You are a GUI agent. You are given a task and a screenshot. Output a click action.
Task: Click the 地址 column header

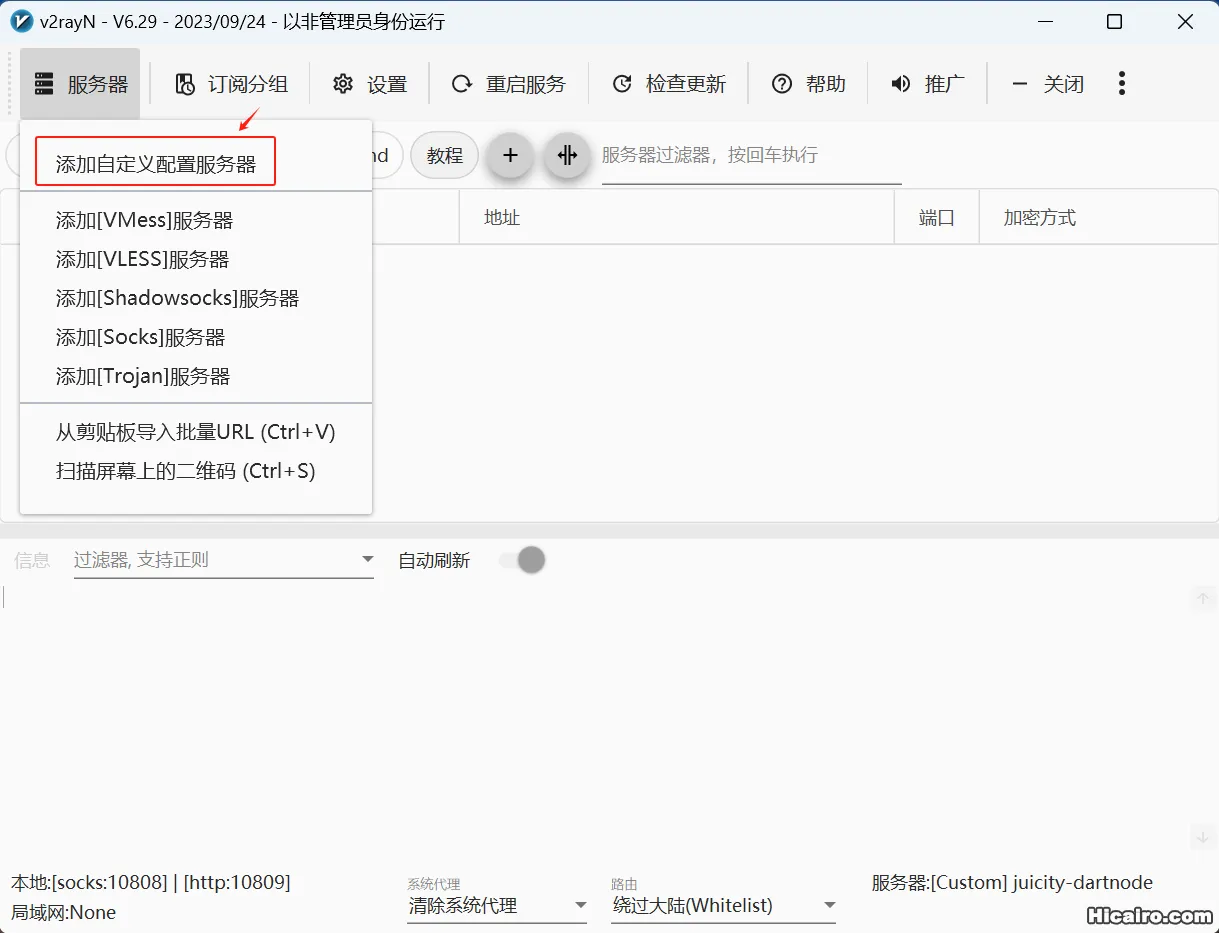pyautogui.click(x=677, y=218)
